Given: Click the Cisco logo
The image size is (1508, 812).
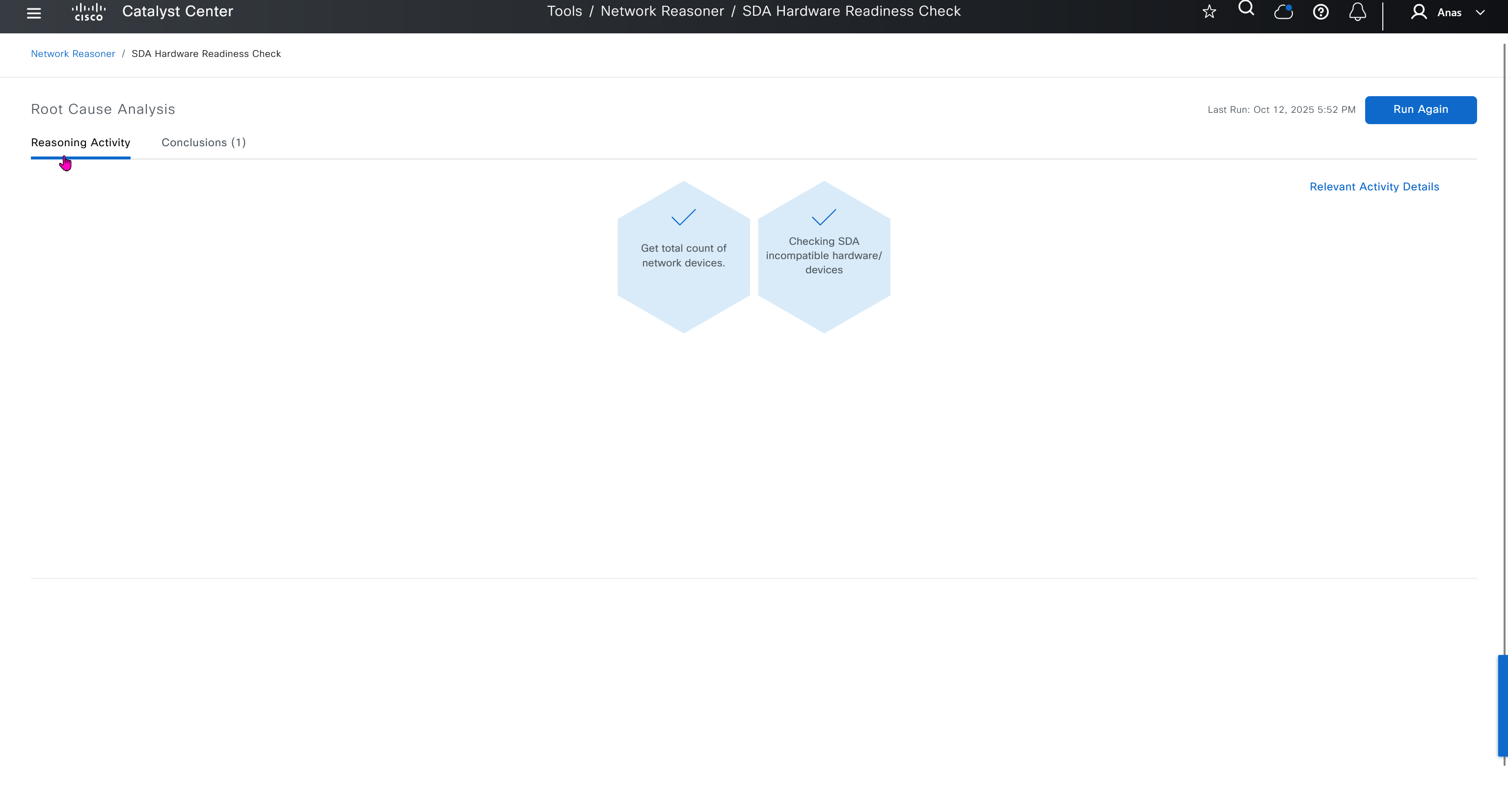Looking at the screenshot, I should pyautogui.click(x=88, y=12).
